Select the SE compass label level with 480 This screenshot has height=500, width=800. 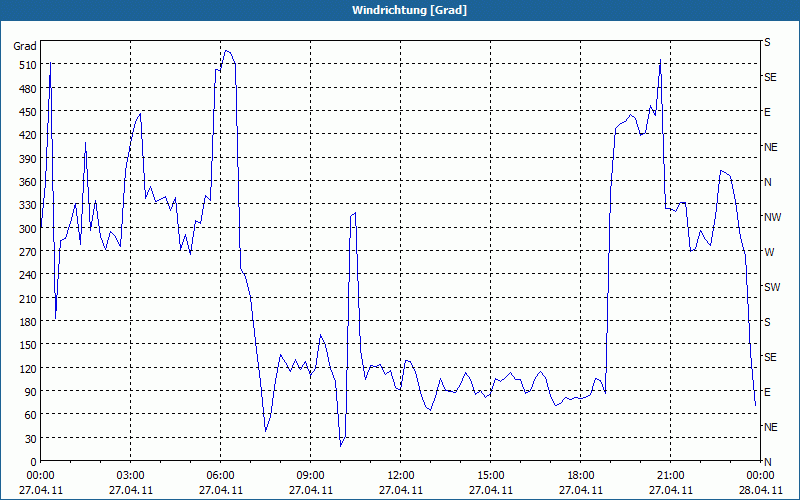click(770, 77)
